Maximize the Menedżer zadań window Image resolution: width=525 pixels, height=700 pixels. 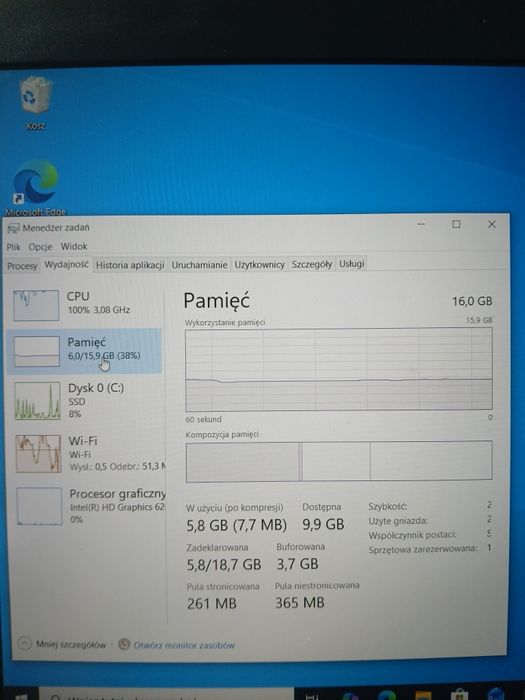[x=456, y=224]
